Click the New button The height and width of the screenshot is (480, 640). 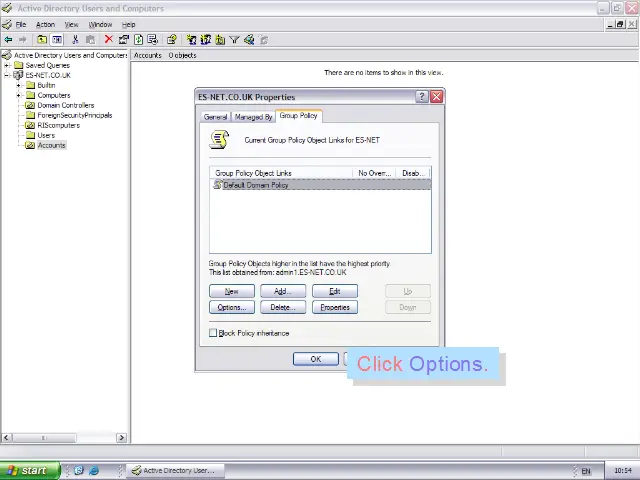pos(231,291)
